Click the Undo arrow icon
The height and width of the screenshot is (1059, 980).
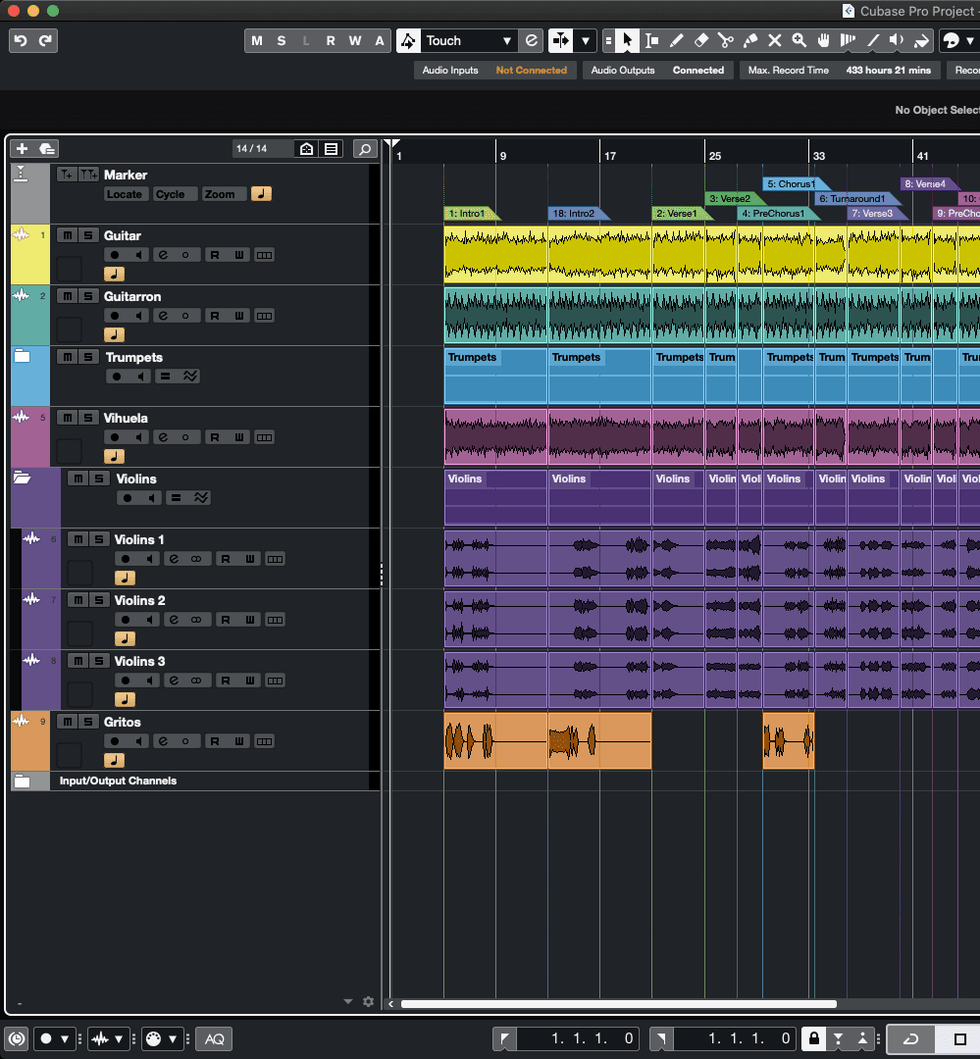click(20, 41)
